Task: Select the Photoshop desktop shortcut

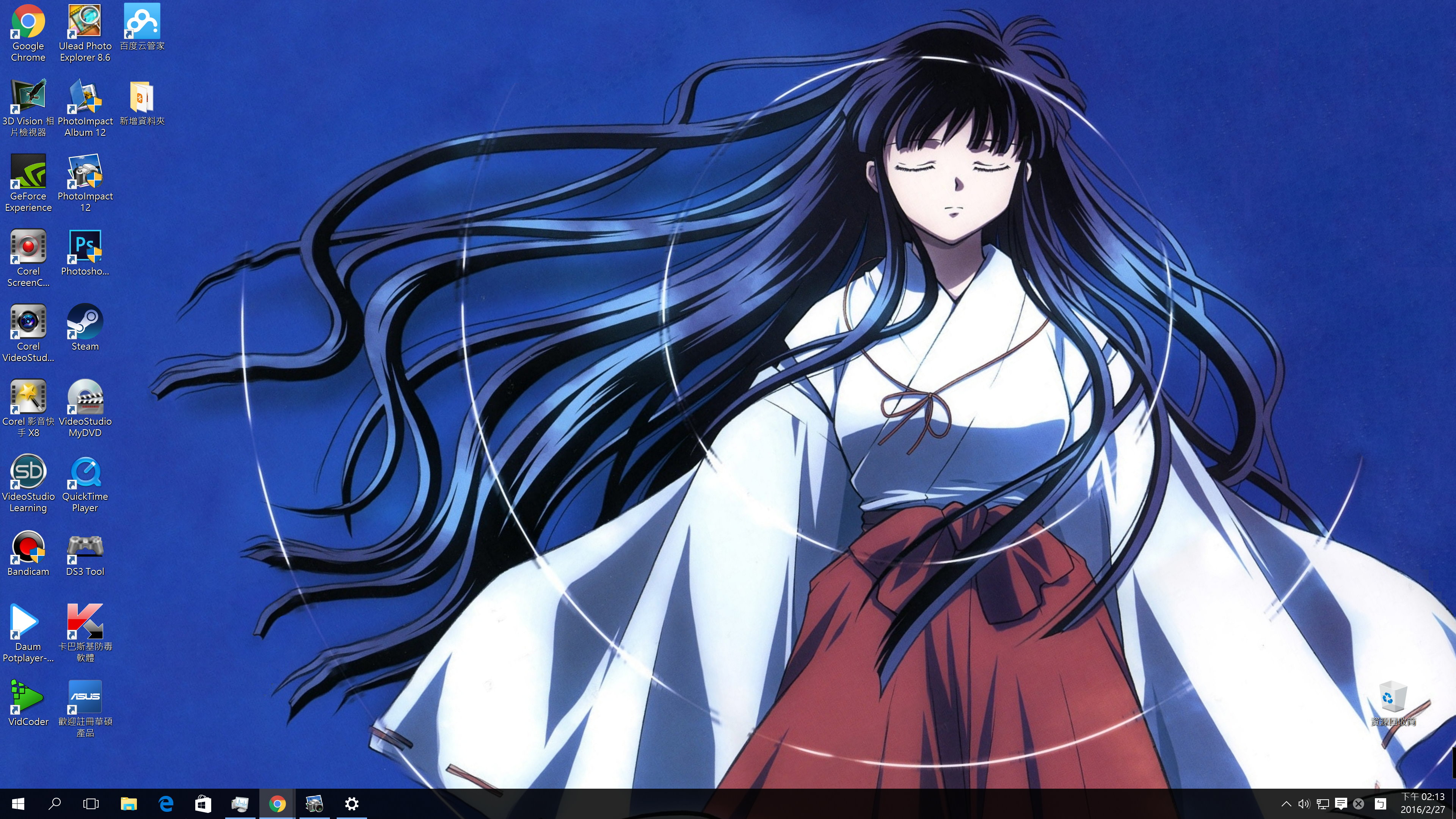Action: pos(85,253)
